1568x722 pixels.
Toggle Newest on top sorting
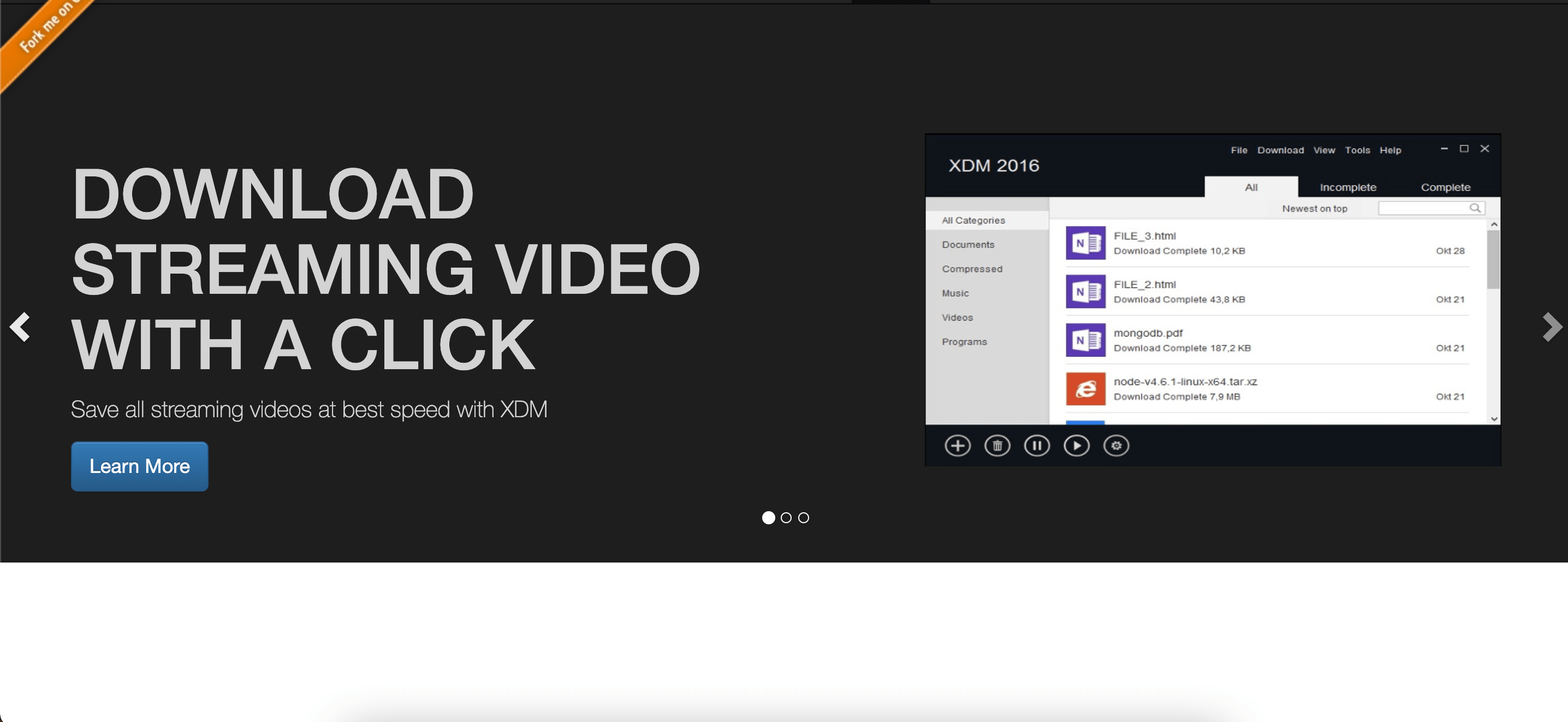pyautogui.click(x=1312, y=208)
